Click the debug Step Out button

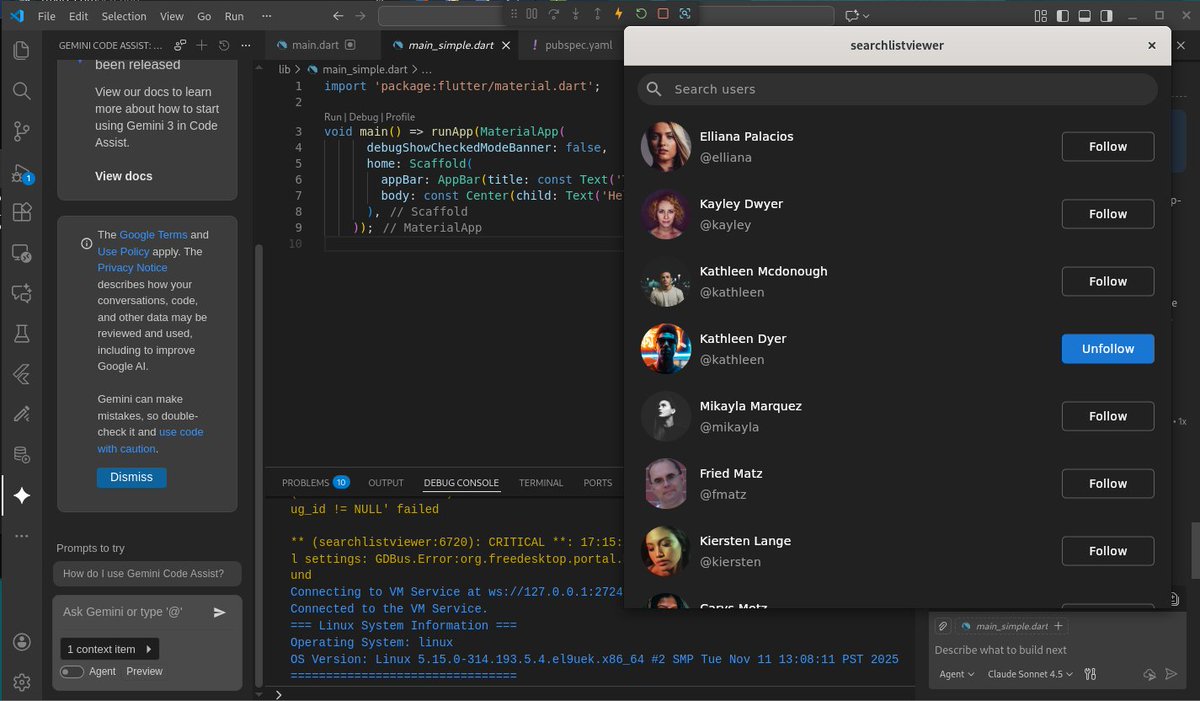[598, 14]
